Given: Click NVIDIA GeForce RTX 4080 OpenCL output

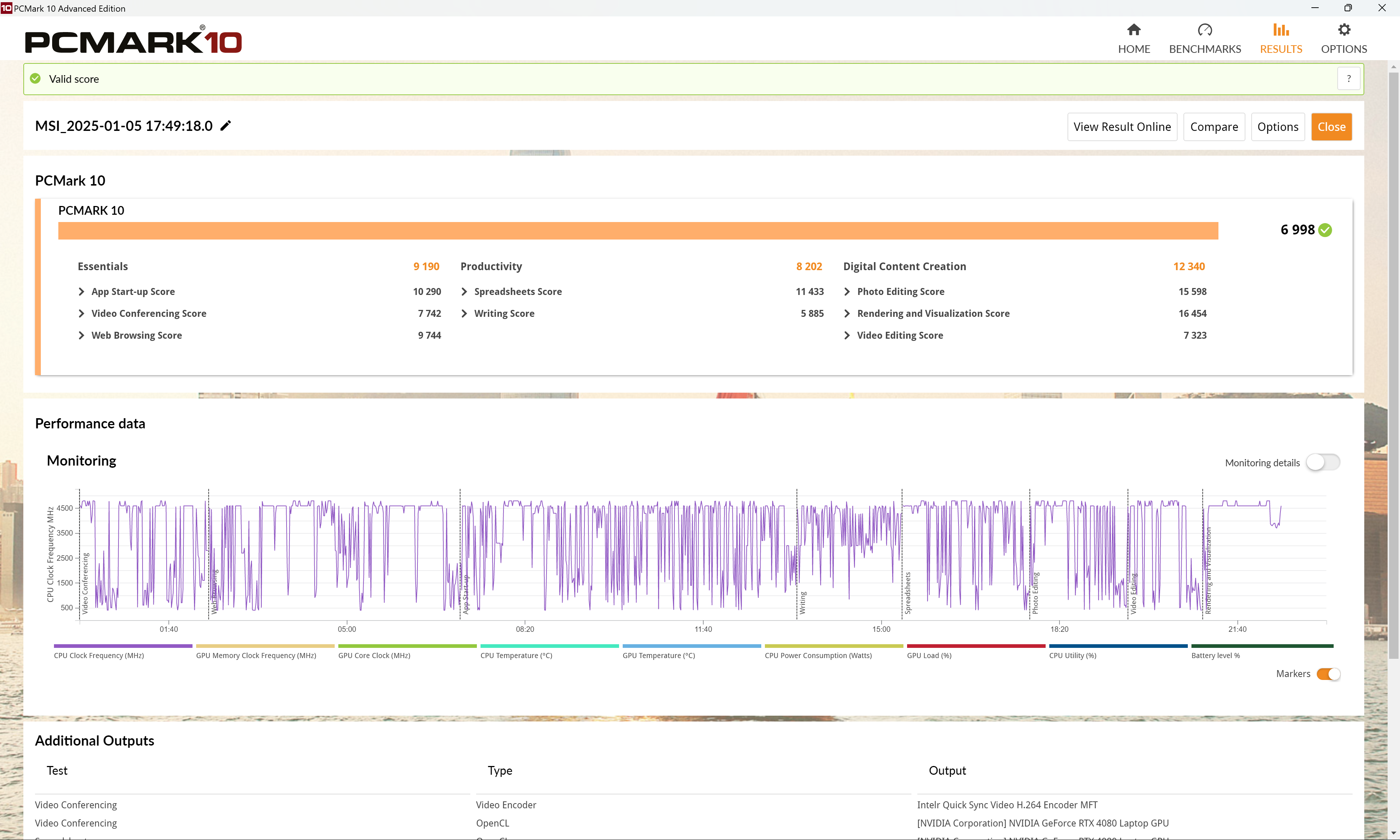Looking at the screenshot, I should (1042, 823).
